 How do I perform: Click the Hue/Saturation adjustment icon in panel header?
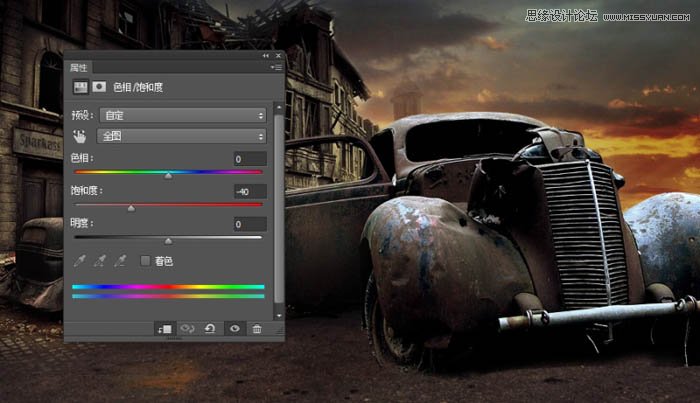(80, 87)
